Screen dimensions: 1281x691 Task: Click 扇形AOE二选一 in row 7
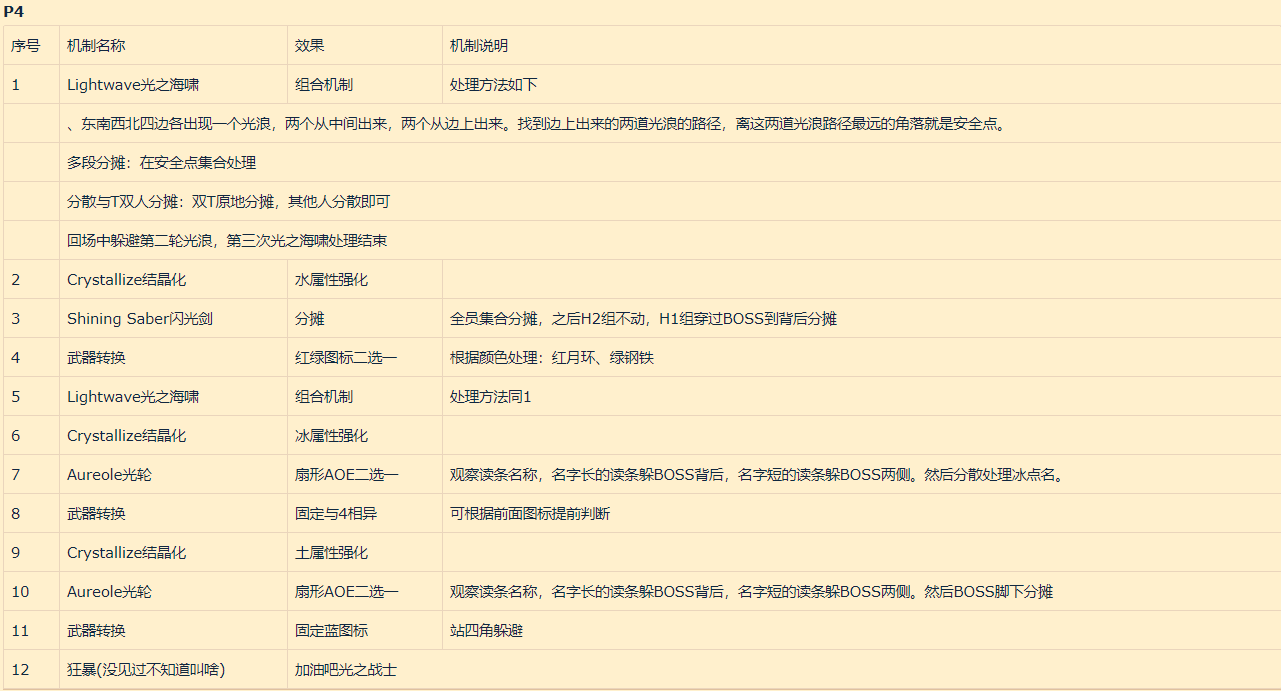(x=346, y=475)
